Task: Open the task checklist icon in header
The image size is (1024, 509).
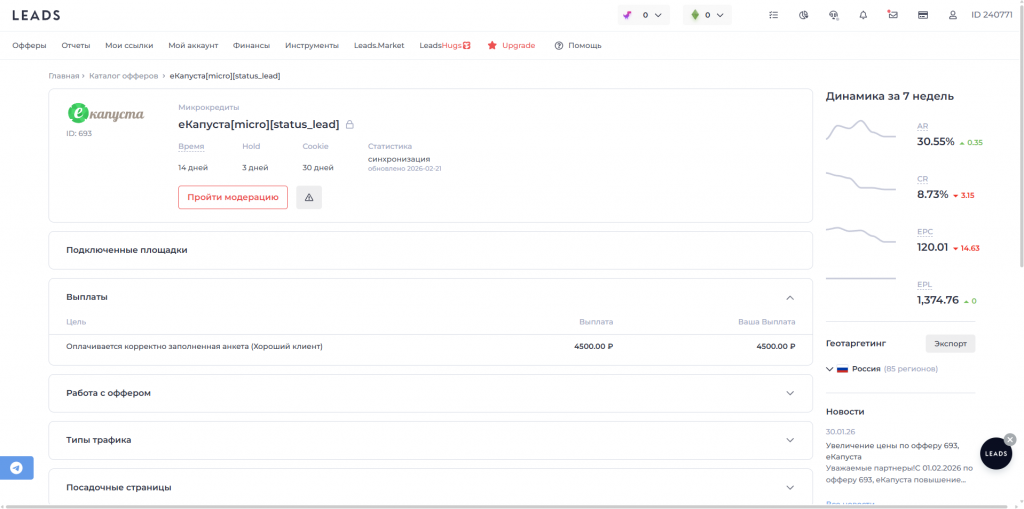Action: [773, 15]
